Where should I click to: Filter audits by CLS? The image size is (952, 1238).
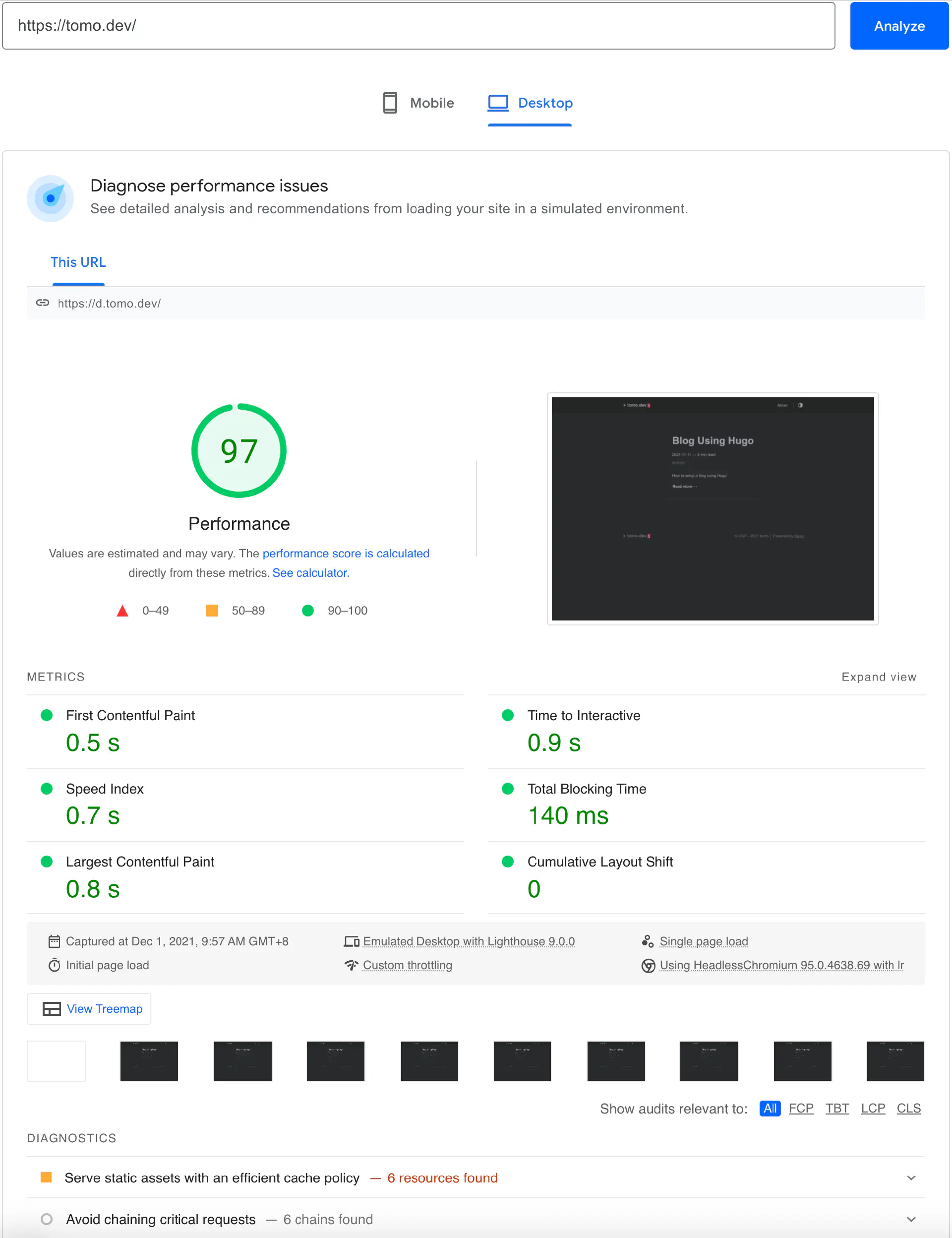pyautogui.click(x=908, y=1108)
